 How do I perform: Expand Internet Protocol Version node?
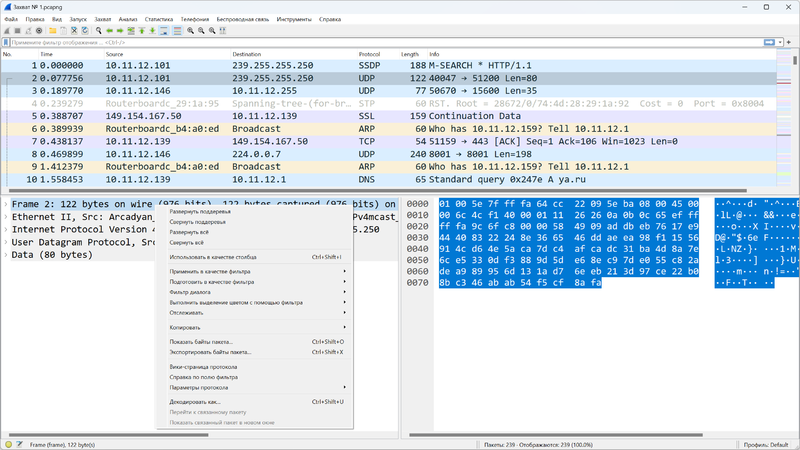tap(6, 230)
